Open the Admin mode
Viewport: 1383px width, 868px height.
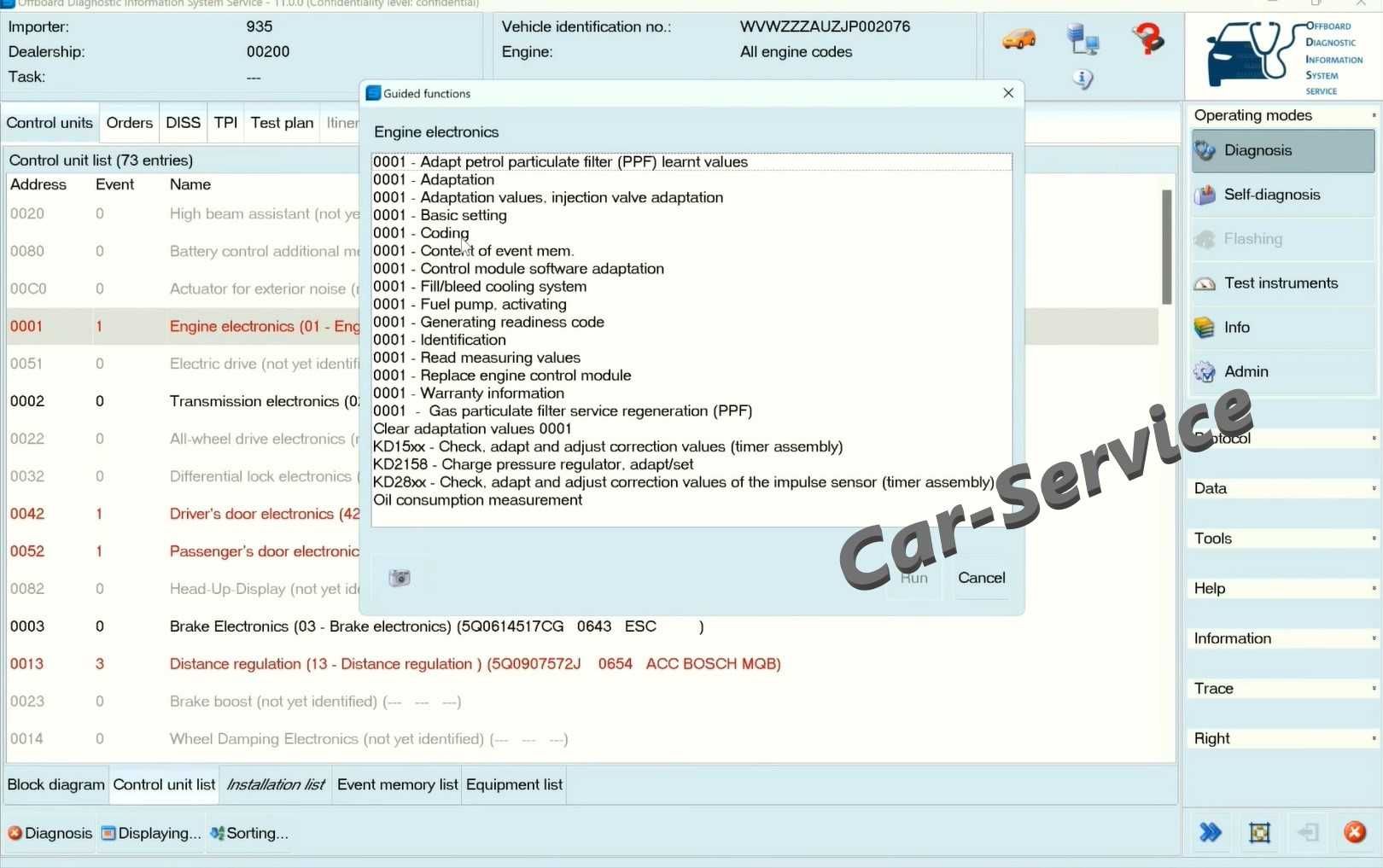tap(1282, 372)
